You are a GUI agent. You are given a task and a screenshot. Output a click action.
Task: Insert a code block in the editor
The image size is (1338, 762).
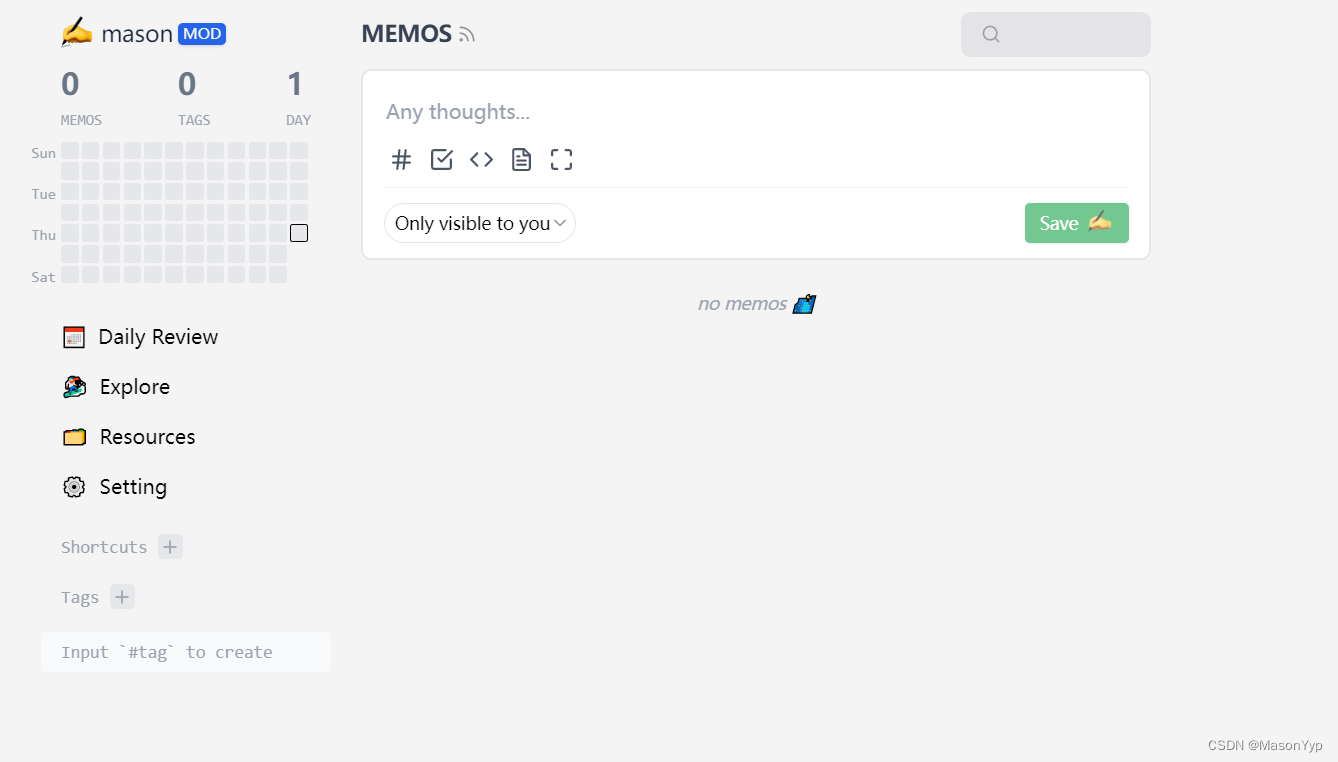(x=481, y=159)
